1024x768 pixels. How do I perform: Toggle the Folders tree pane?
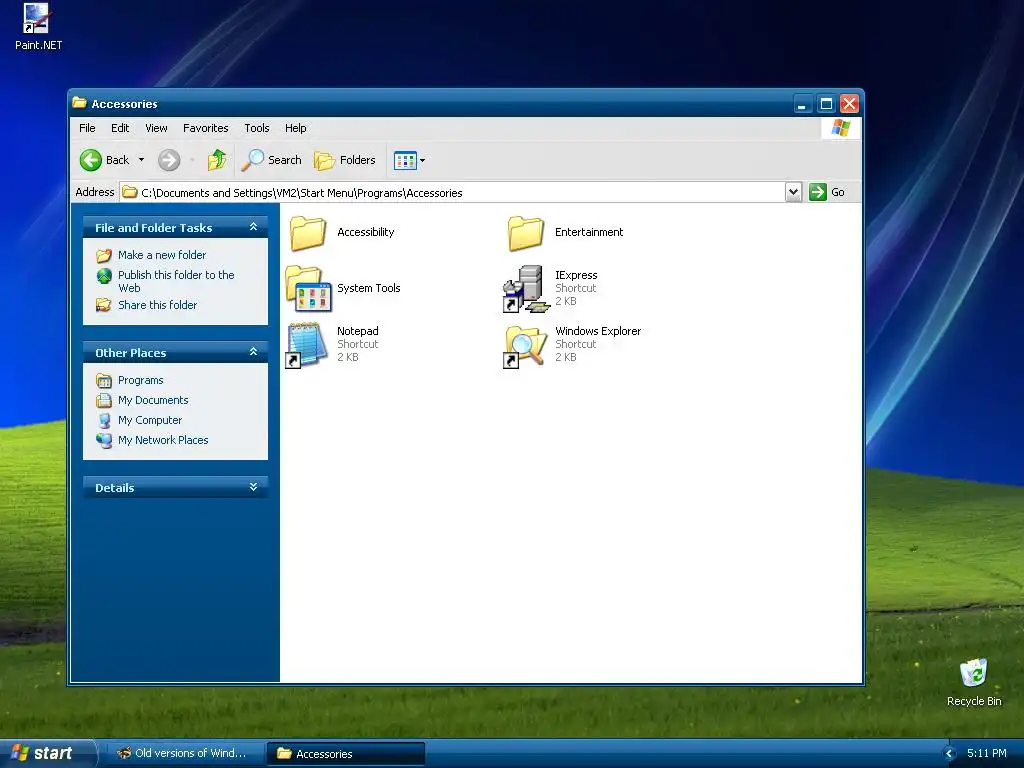(345, 160)
